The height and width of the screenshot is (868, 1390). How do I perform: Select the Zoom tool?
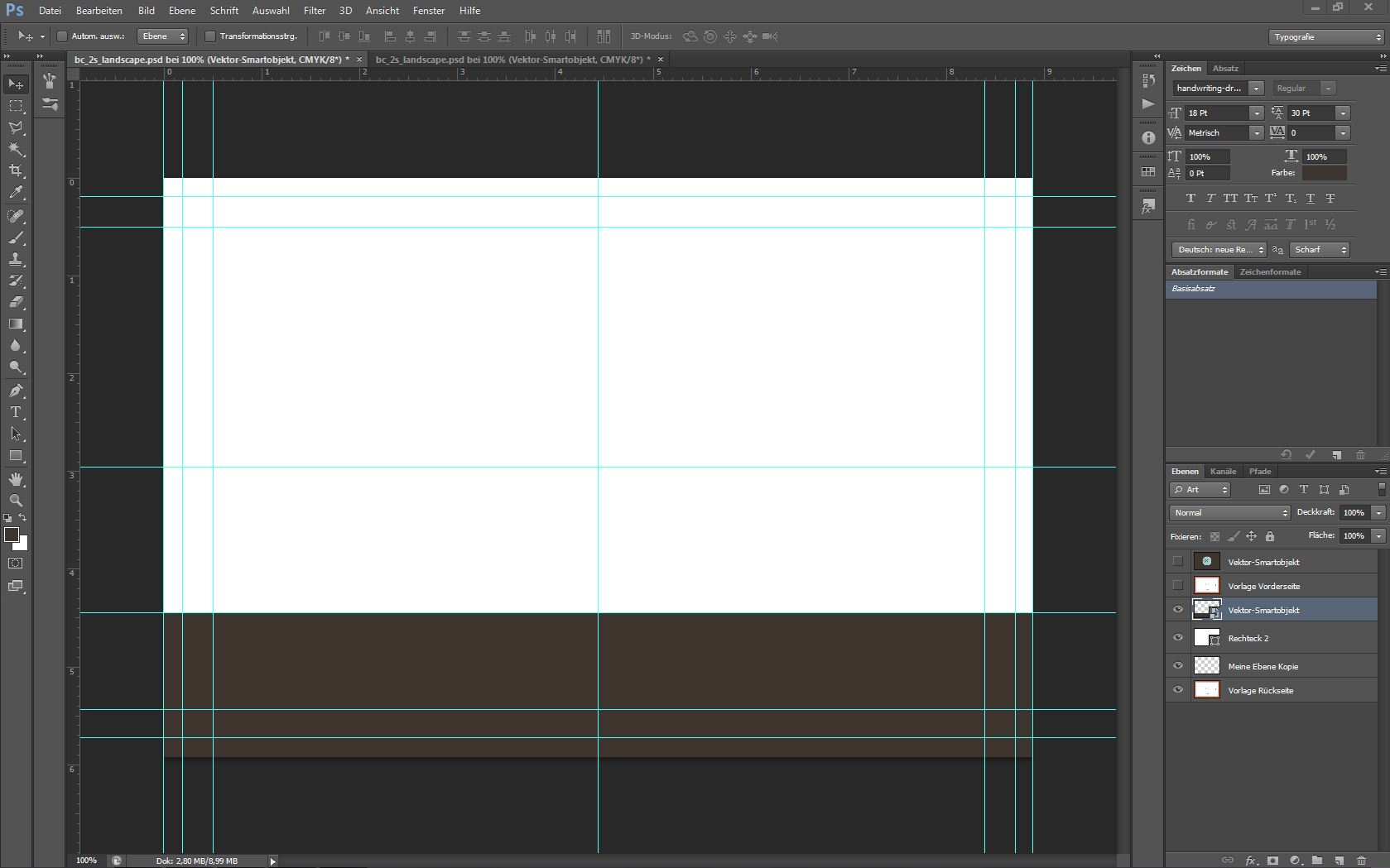pos(16,501)
